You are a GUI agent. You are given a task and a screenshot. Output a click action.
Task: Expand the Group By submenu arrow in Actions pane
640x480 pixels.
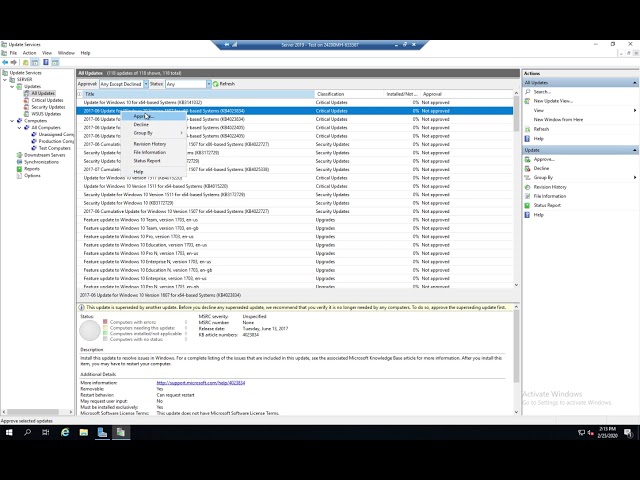635,178
